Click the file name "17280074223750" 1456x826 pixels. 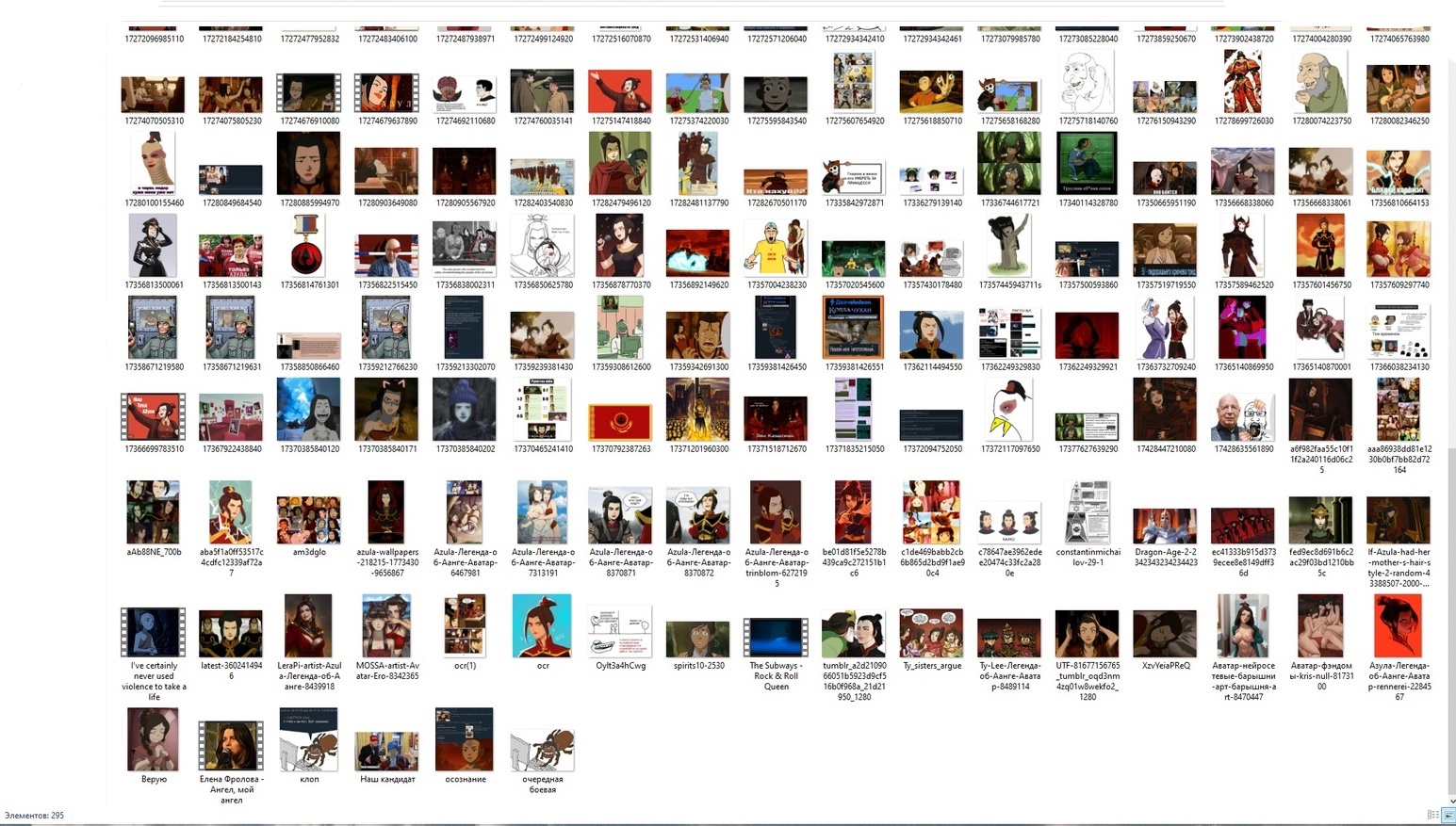tap(1321, 121)
